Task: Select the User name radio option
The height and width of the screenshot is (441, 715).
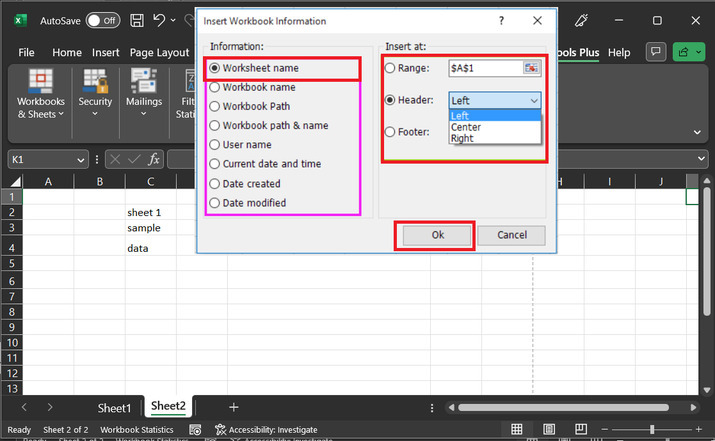Action: point(240,145)
